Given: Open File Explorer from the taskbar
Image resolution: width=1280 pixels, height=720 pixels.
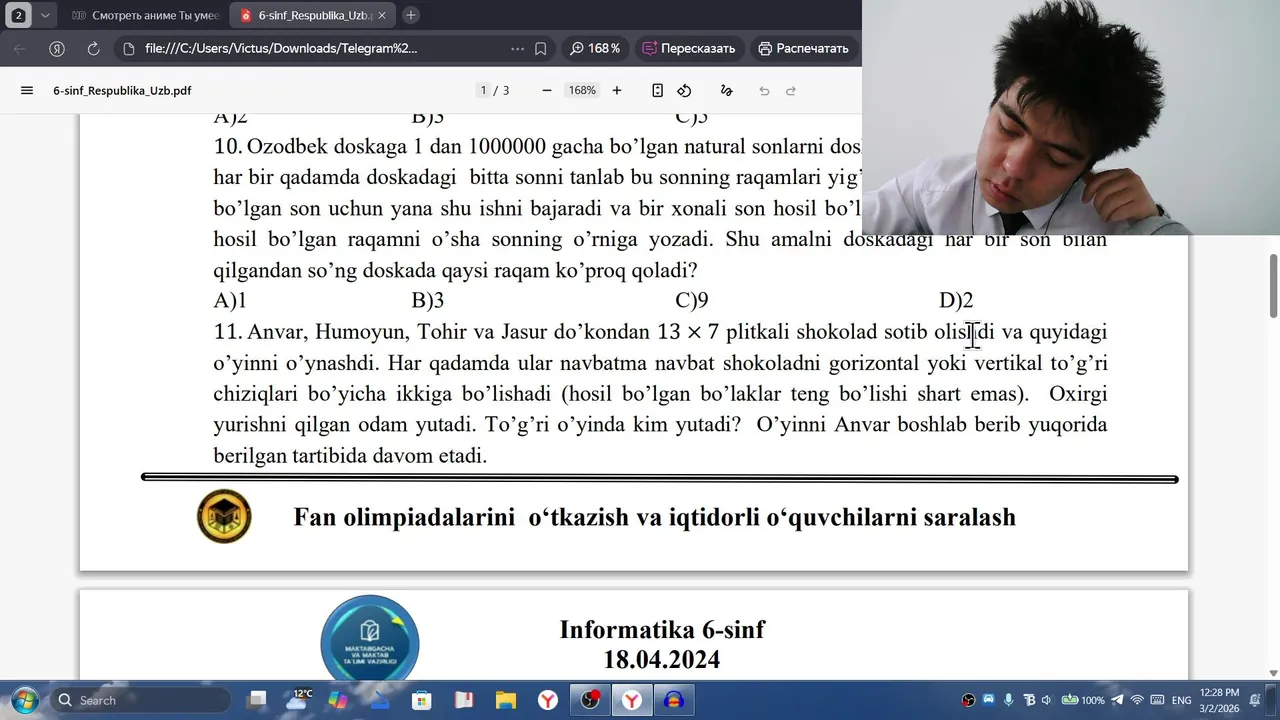Looking at the screenshot, I should click(x=506, y=700).
